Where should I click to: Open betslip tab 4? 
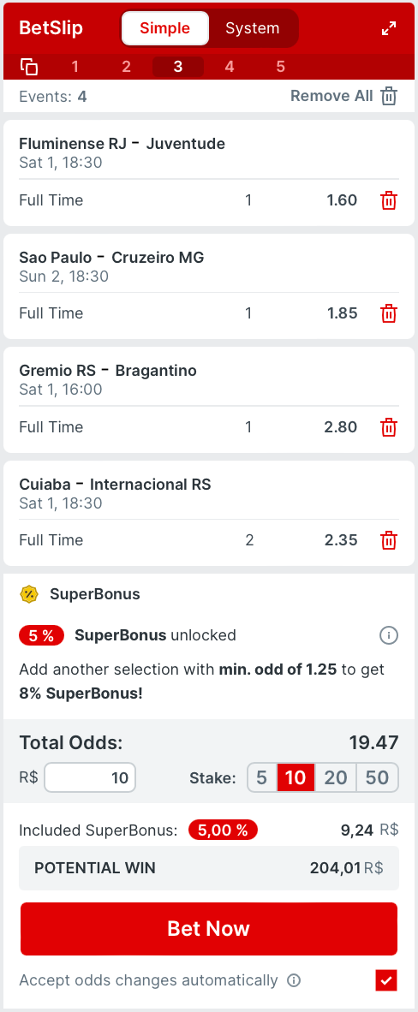point(230,66)
